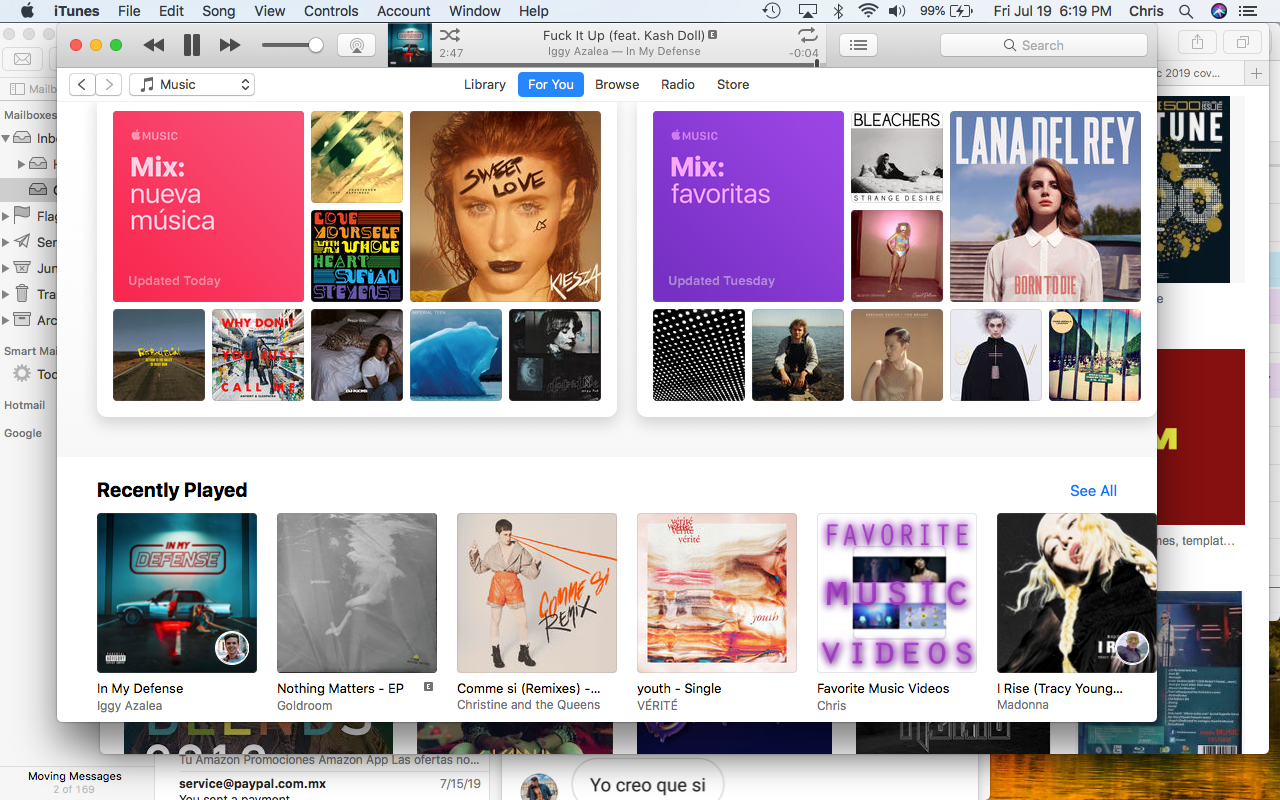Open the iTunes application menu

(x=76, y=11)
